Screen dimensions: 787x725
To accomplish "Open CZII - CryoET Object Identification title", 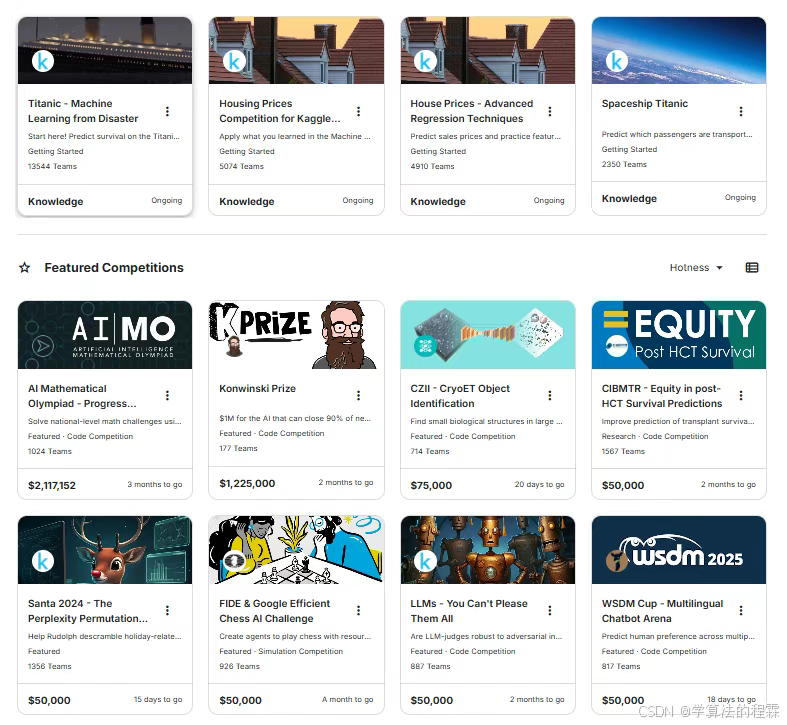I will point(460,396).
